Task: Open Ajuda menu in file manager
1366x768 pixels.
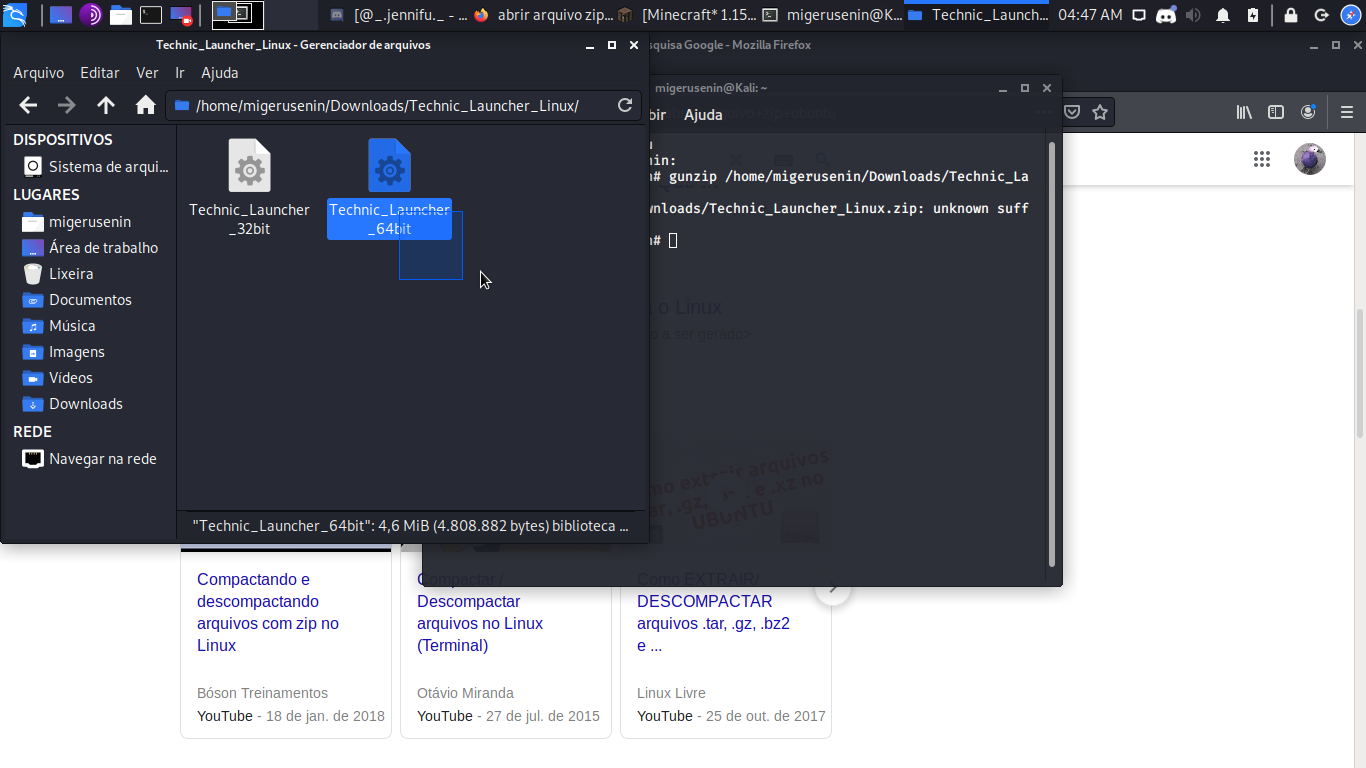Action: point(220,72)
